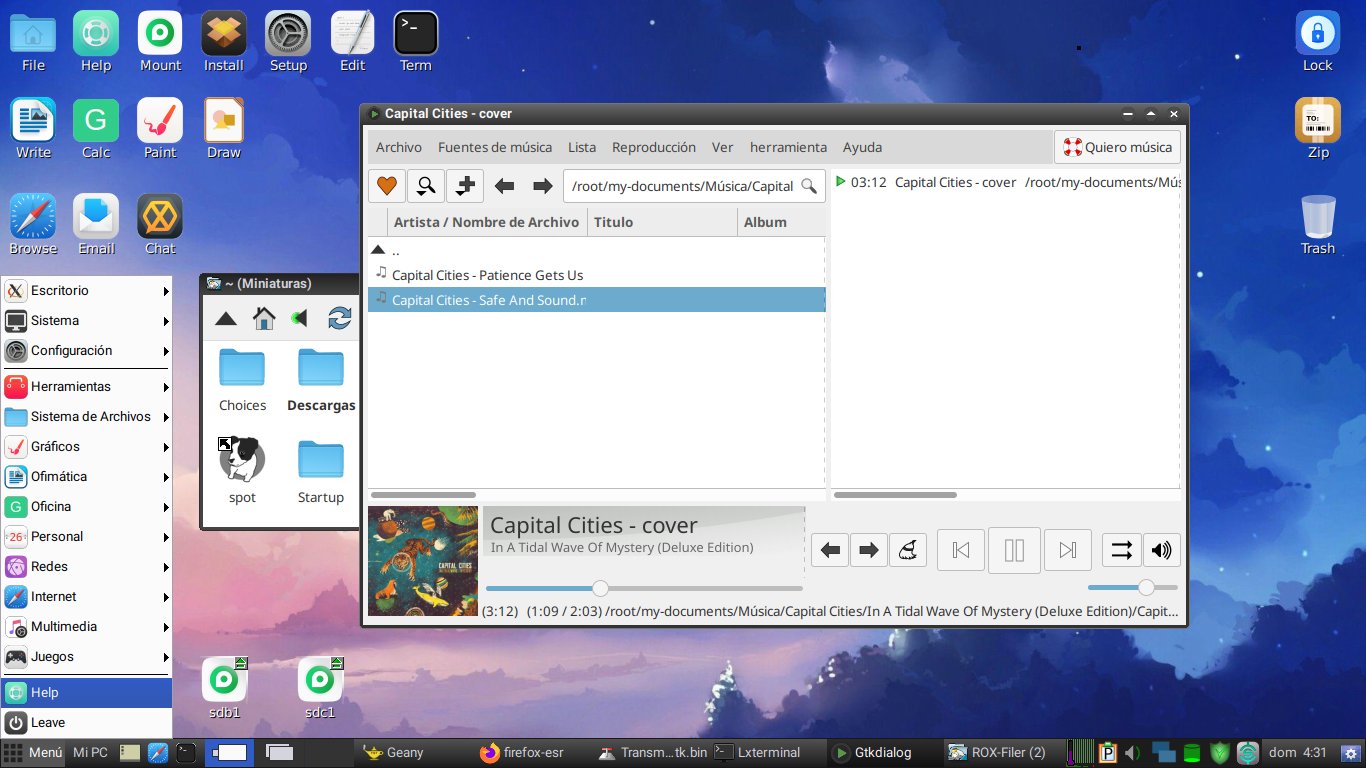
Task: Expand the Internet submenu
Action: [87, 597]
